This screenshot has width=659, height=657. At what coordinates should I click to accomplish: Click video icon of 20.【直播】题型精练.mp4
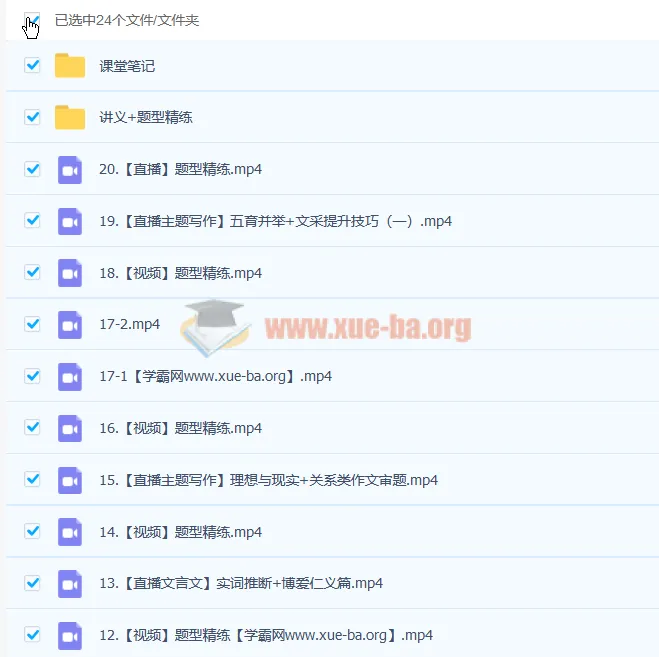click(70, 169)
